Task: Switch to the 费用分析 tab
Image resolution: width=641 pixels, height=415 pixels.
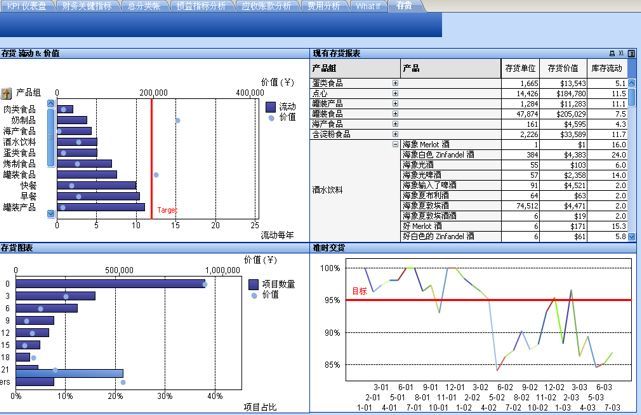Action: tap(321, 5)
